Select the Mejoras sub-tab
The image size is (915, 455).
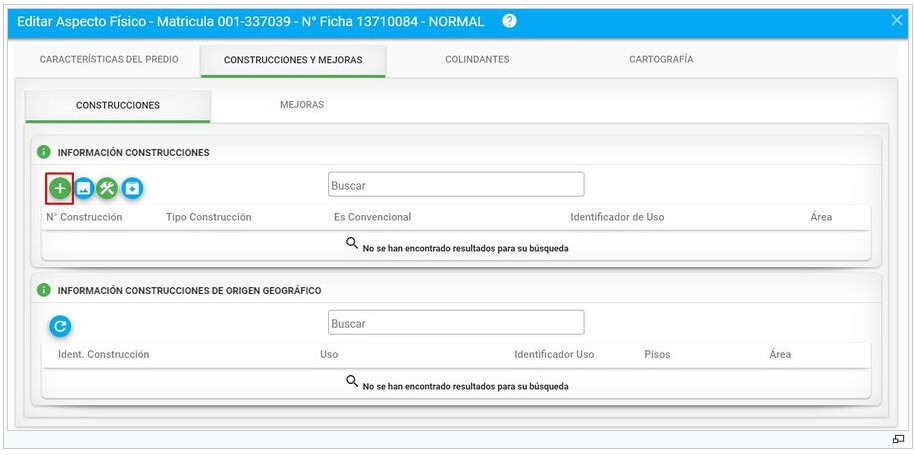302,105
